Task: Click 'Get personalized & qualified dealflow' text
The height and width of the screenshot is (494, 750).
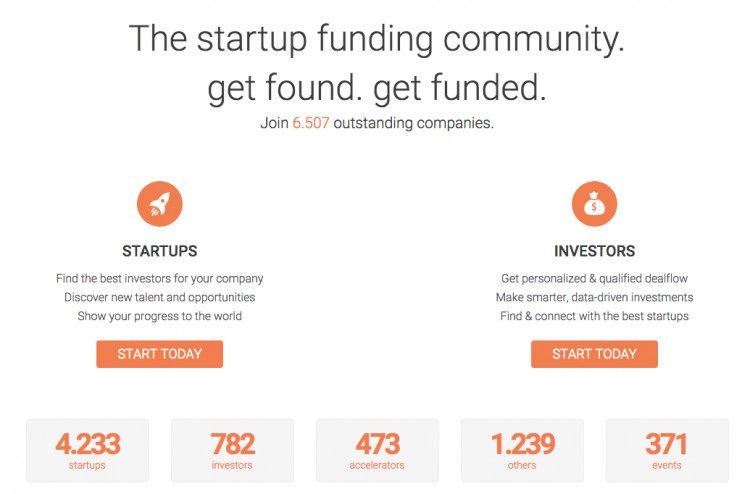Action: (x=595, y=278)
